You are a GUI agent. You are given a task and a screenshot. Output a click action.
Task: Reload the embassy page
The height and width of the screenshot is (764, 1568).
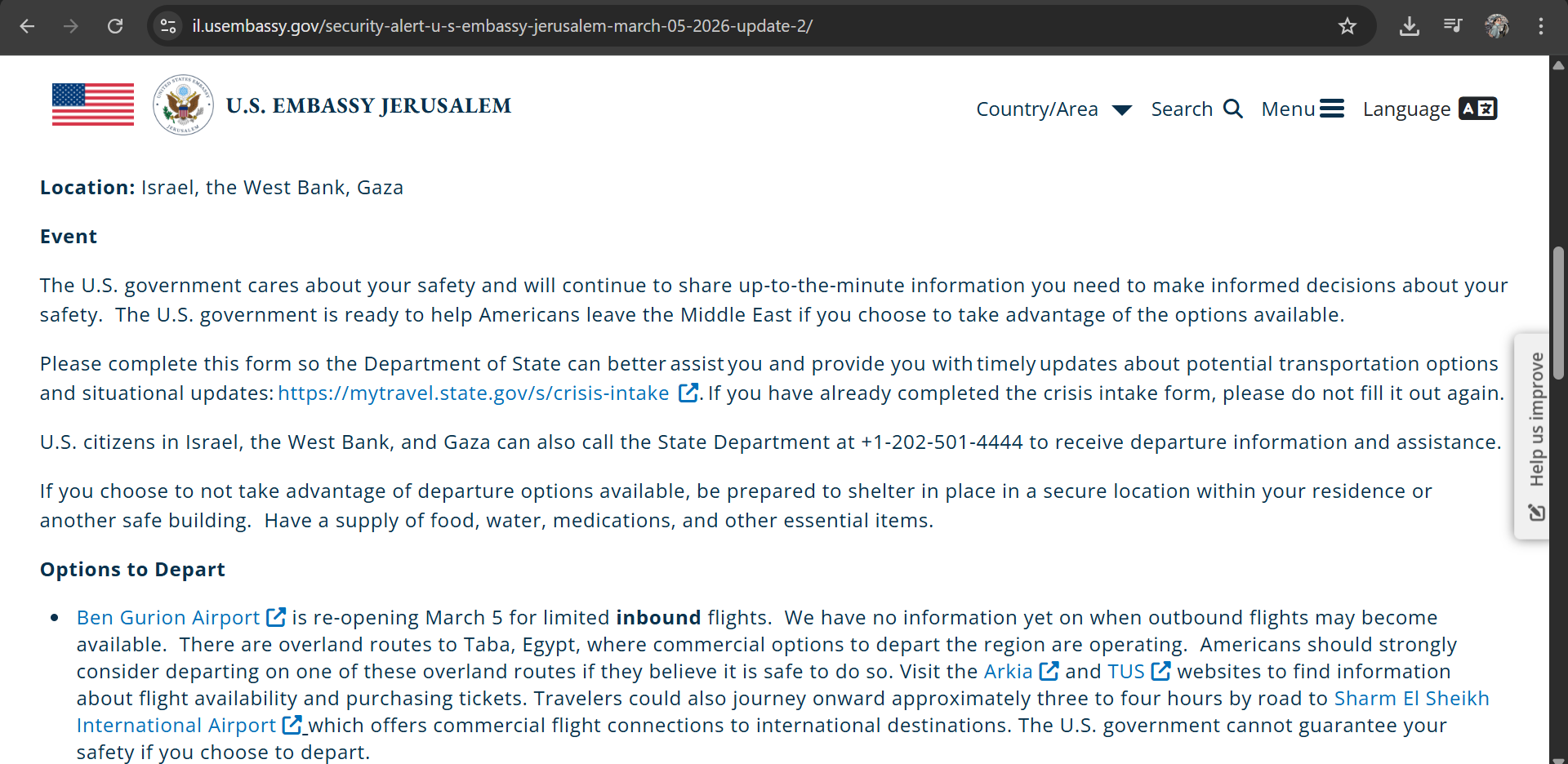[115, 26]
